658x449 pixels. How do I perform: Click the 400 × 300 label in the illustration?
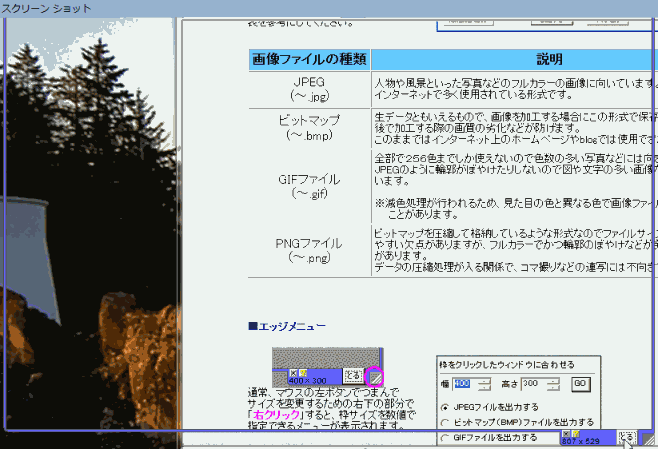(x=308, y=381)
